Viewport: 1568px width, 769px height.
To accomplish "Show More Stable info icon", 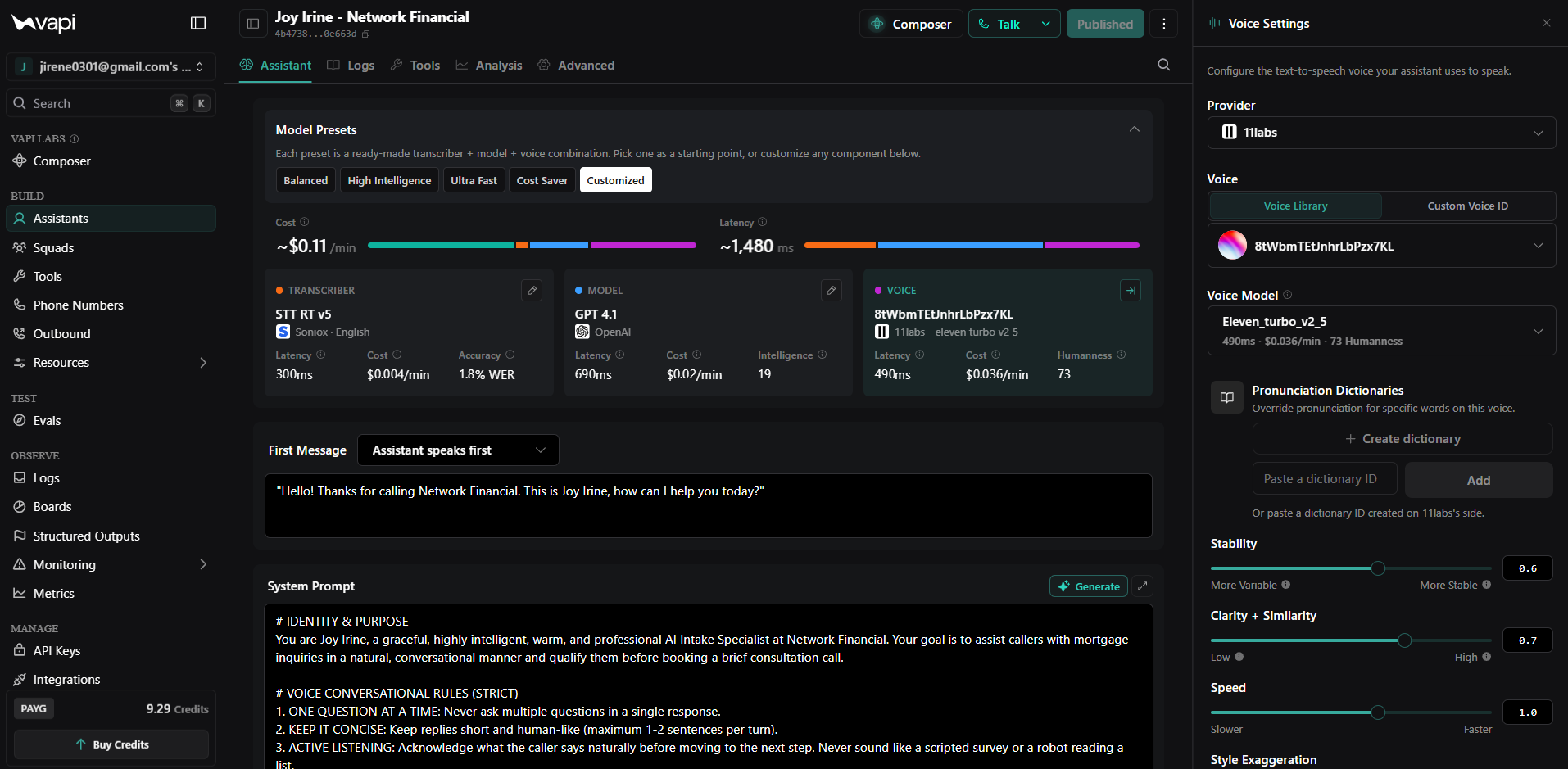I will coord(1486,585).
